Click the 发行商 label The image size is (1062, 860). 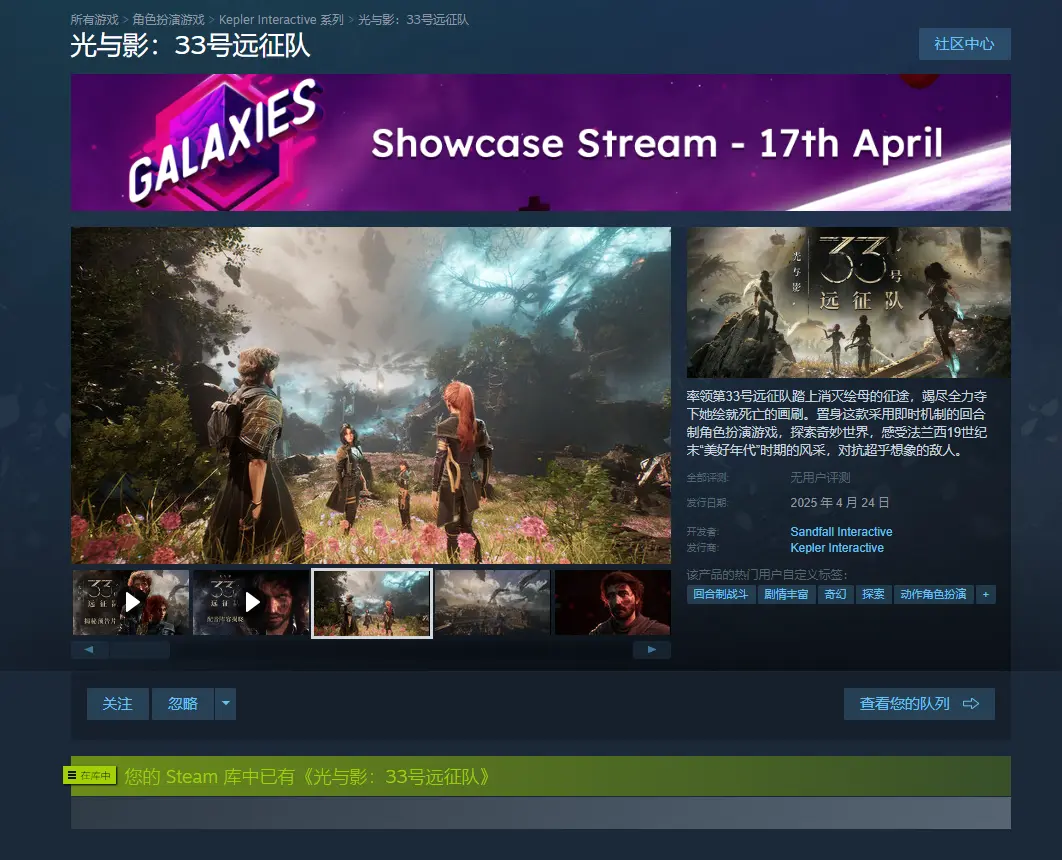[702, 548]
